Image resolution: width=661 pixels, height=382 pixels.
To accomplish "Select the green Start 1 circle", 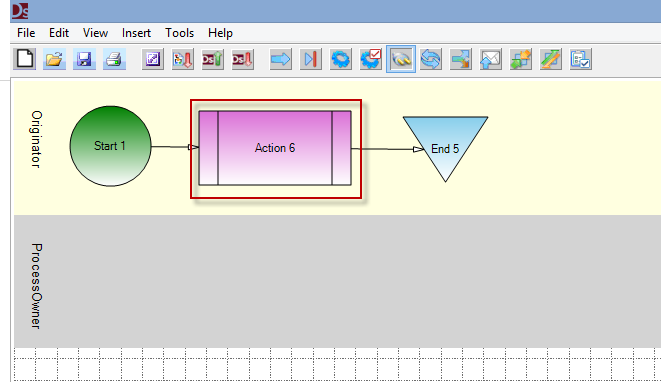I will (110, 146).
